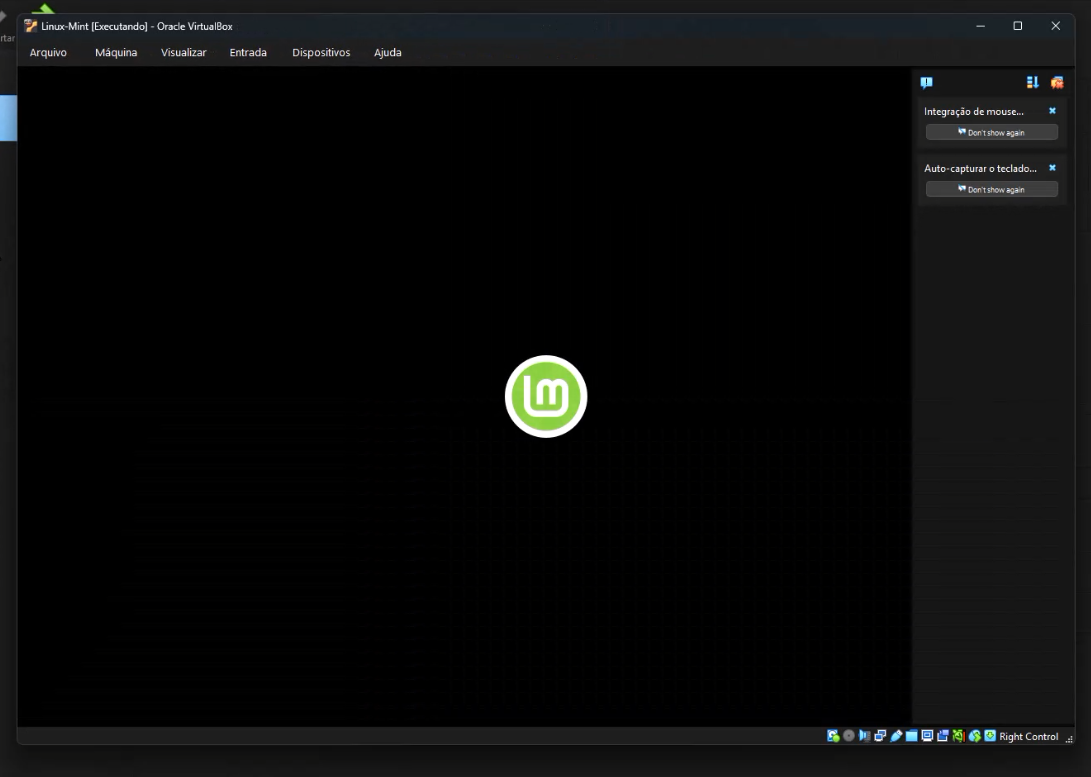Open the Visualizar menu
This screenshot has height=777, width=1091.
coord(184,52)
